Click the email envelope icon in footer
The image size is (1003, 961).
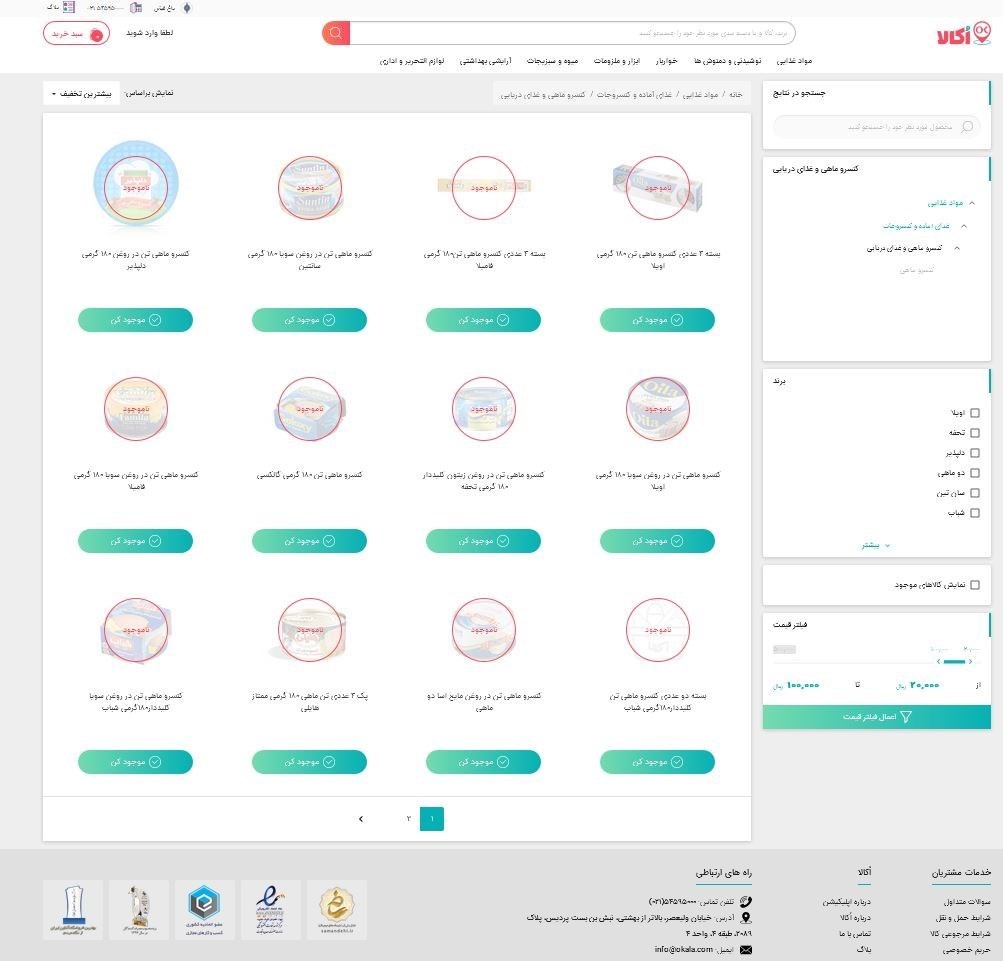tap(745, 949)
